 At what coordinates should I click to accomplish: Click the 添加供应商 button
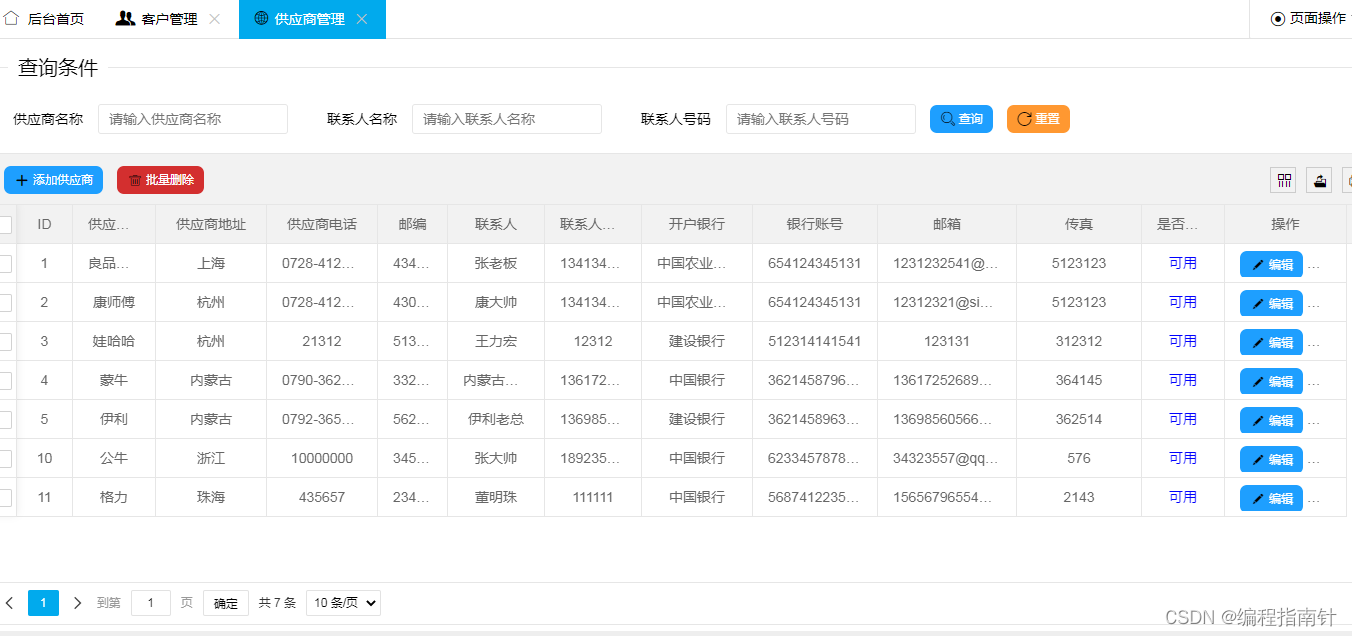54,180
